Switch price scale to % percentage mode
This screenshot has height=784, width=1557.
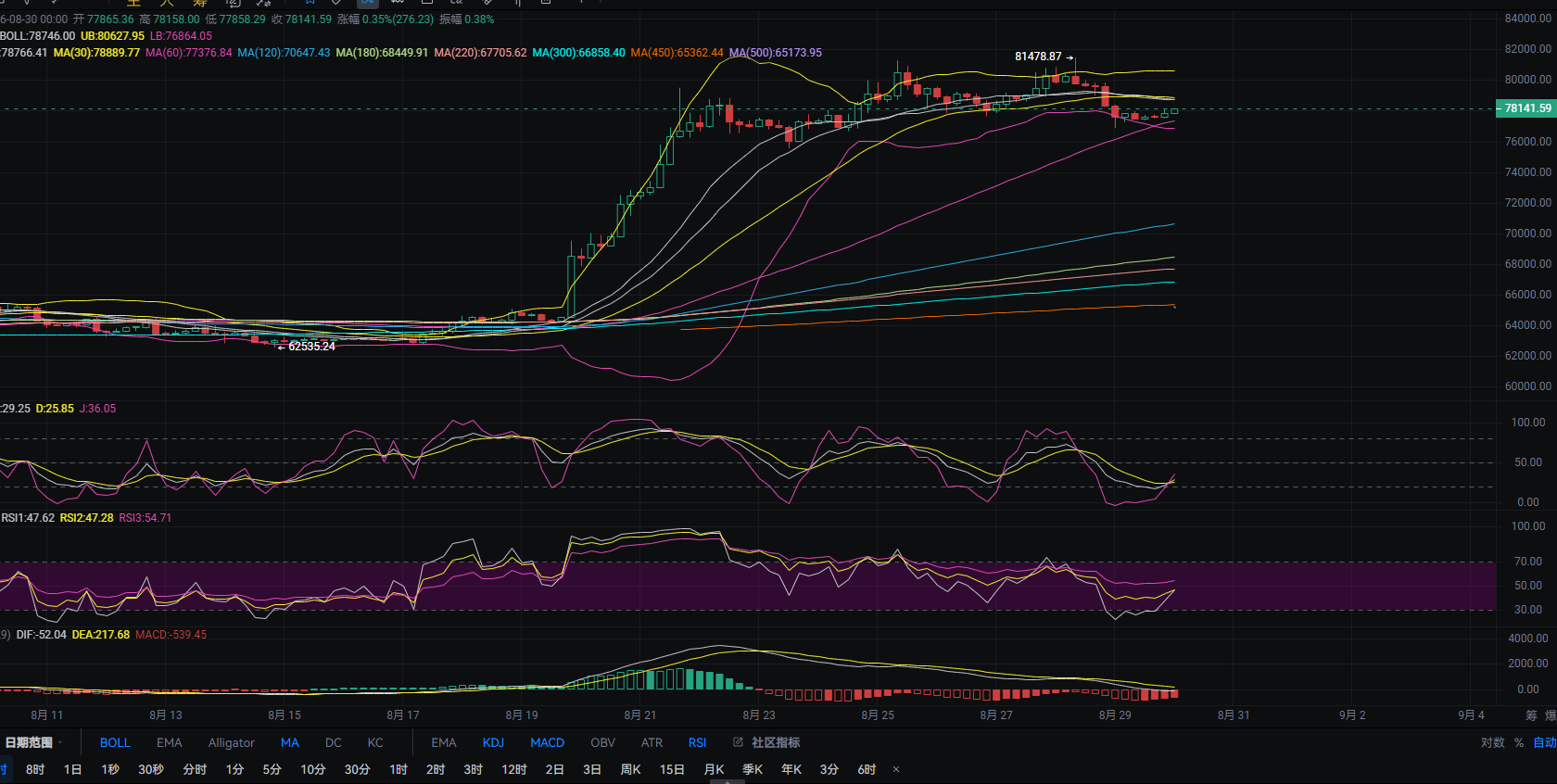point(1519,742)
